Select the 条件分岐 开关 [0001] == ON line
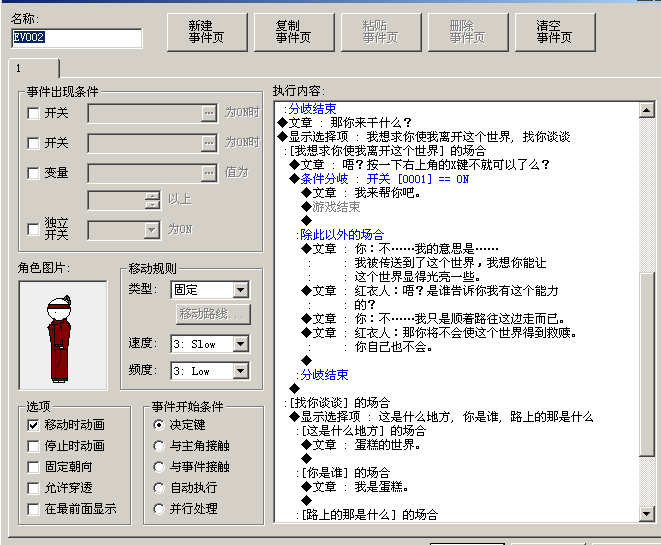The height and width of the screenshot is (545, 661). pyautogui.click(x=379, y=179)
